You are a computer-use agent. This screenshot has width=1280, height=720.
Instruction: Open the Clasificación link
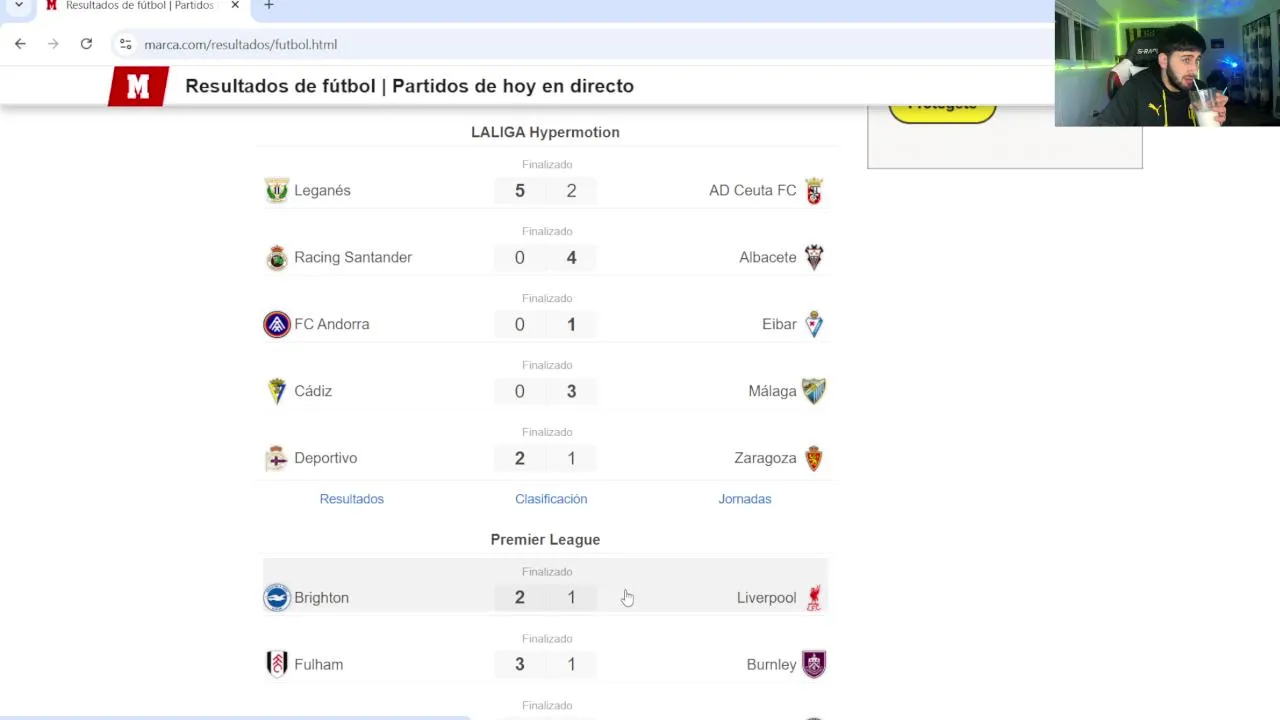coord(551,499)
